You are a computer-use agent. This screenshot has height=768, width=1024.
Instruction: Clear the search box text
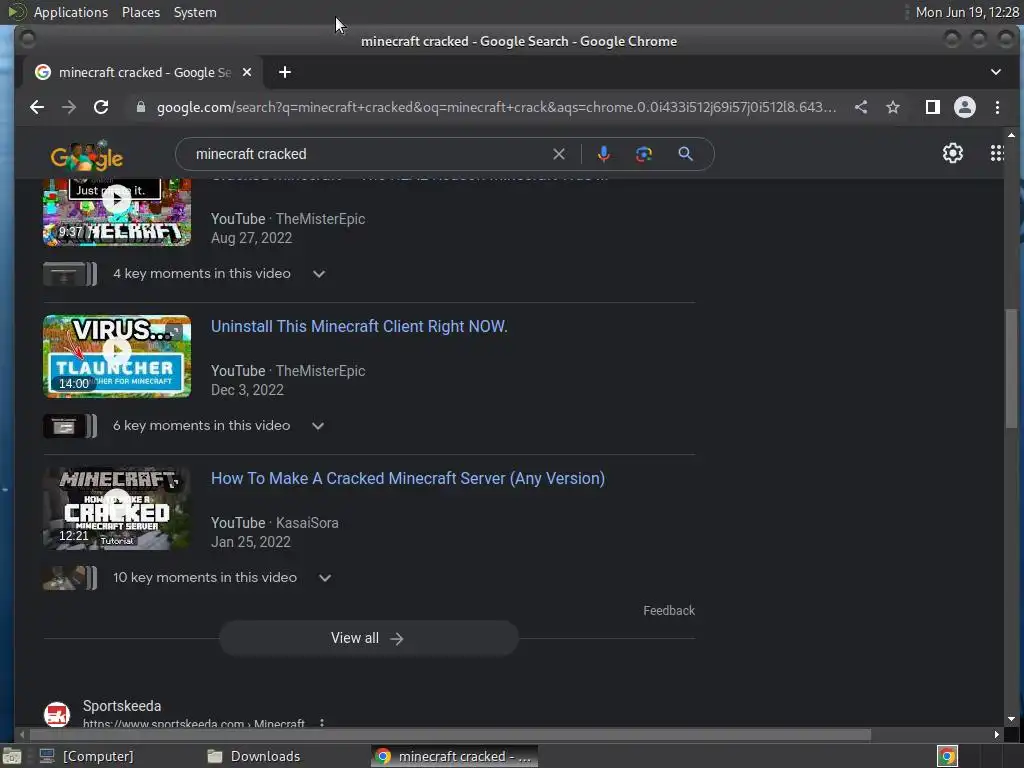(x=559, y=154)
